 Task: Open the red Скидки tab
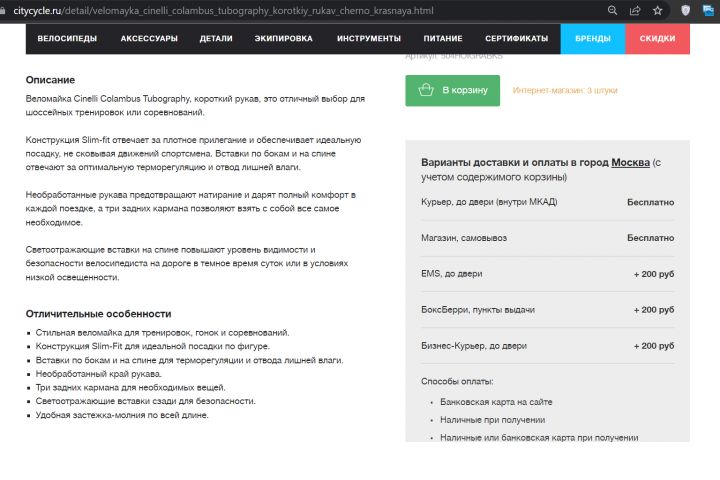click(x=657, y=38)
